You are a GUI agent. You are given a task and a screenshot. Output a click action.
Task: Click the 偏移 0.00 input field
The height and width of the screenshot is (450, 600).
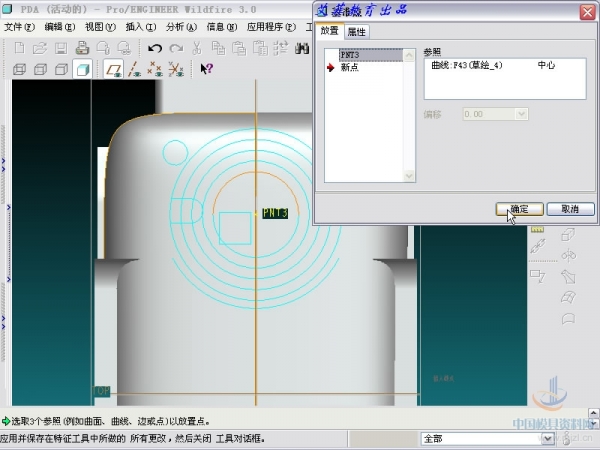tap(489, 114)
